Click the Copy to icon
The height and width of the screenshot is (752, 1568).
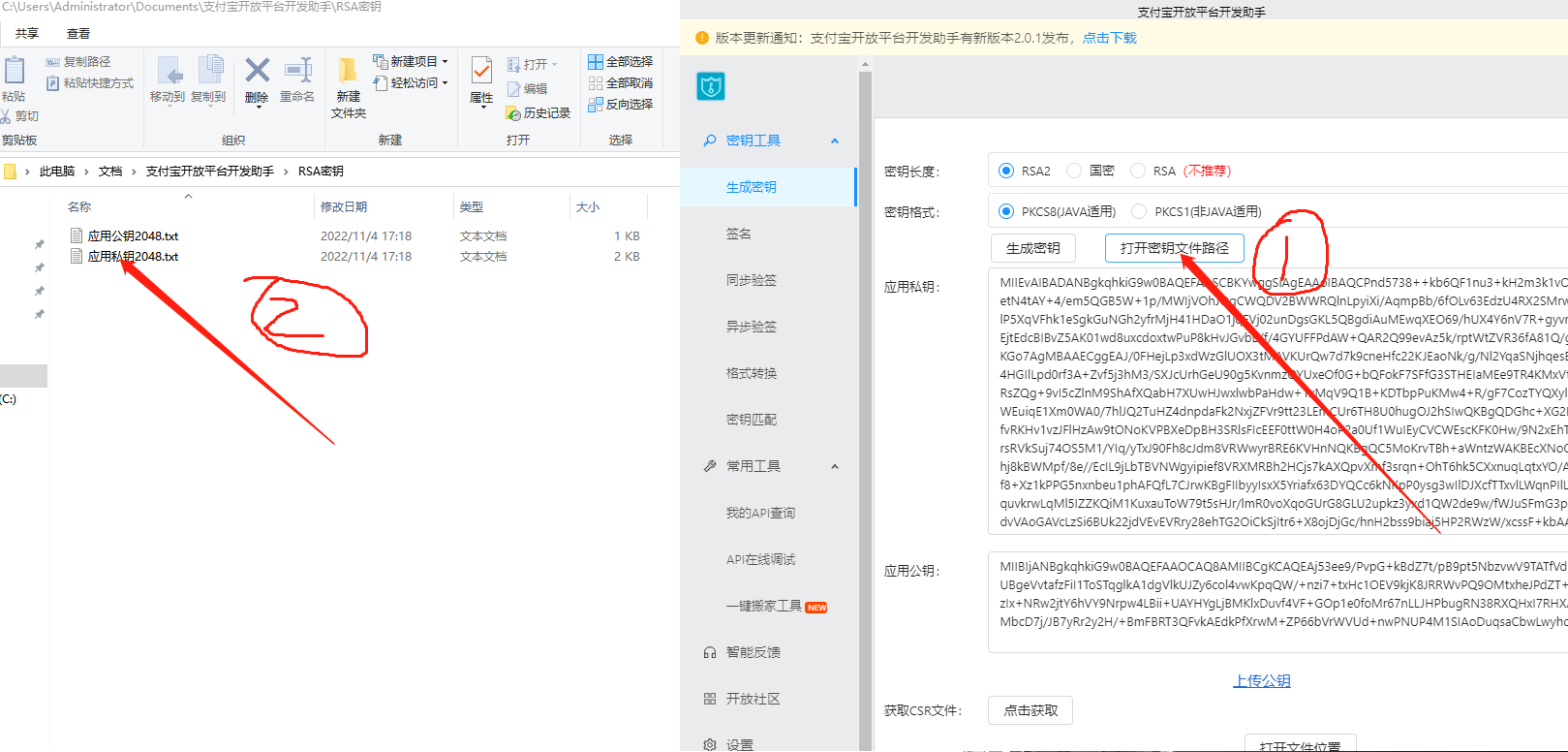click(209, 71)
